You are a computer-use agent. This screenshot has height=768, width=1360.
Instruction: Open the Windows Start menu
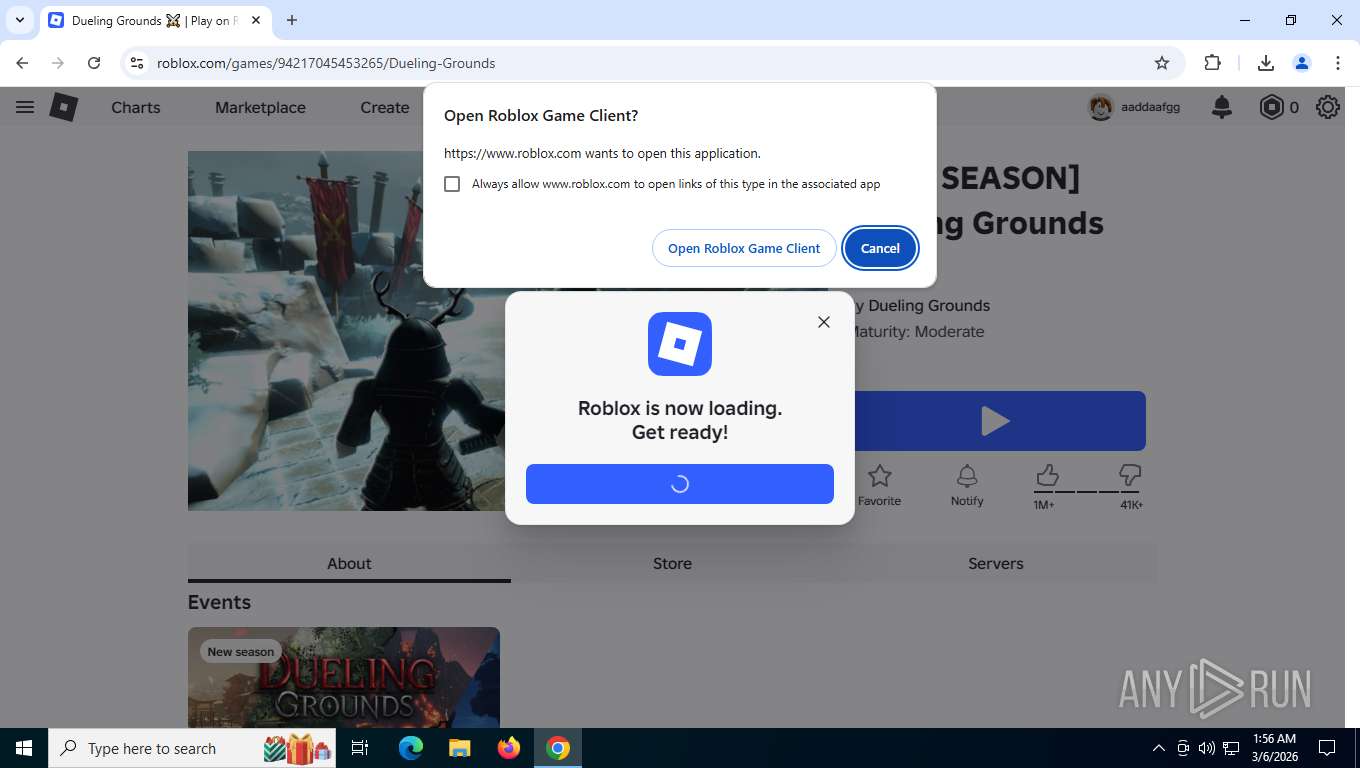coord(23,748)
